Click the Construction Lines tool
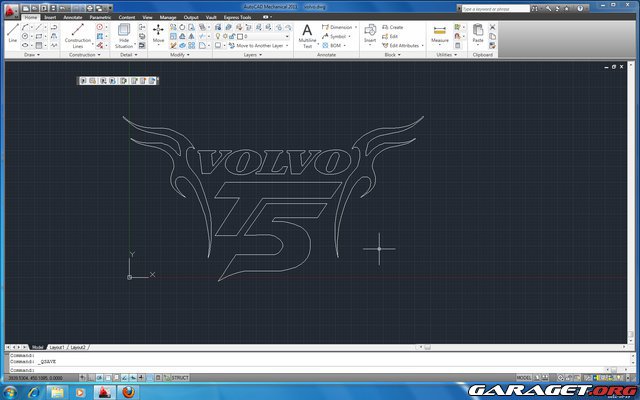 click(x=78, y=33)
